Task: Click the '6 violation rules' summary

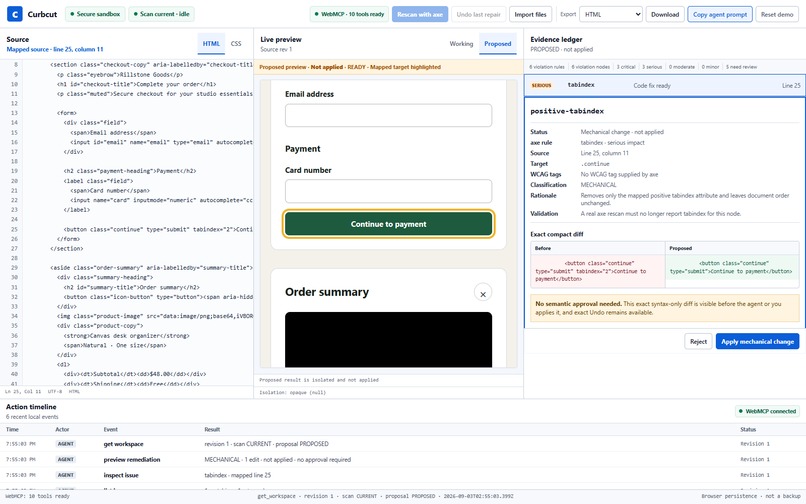Action: (x=547, y=67)
